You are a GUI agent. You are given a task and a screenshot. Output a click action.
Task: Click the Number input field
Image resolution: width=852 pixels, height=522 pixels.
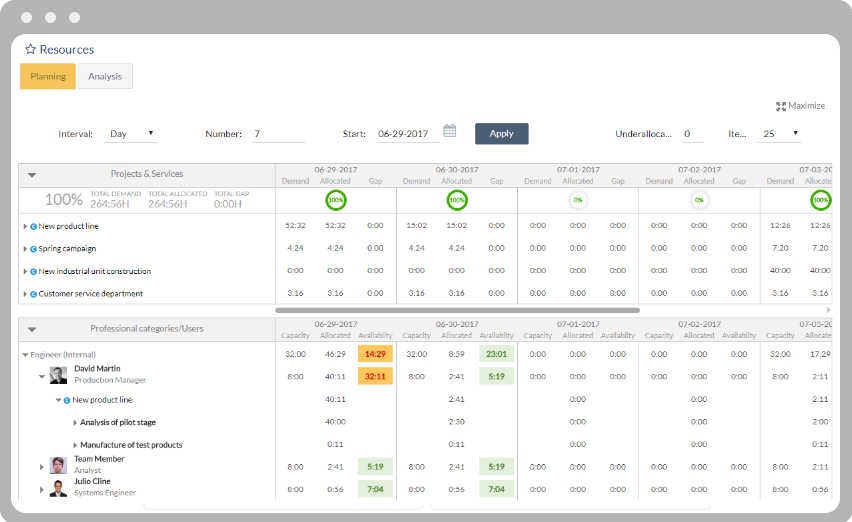pos(278,134)
